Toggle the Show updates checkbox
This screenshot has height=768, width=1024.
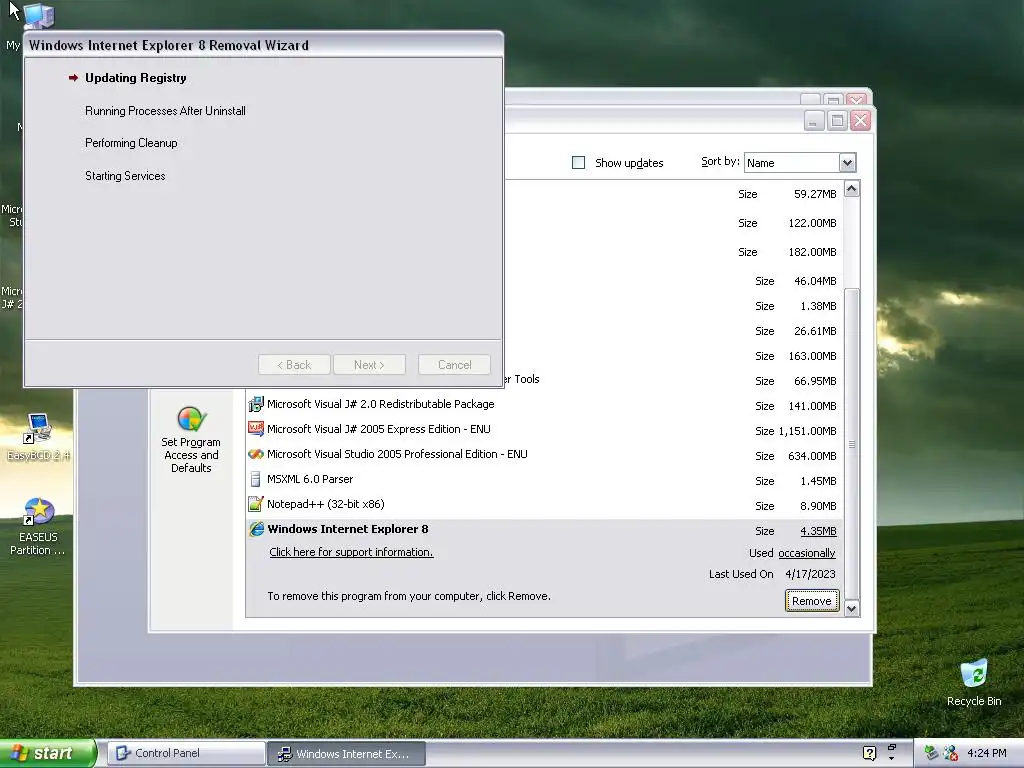[578, 163]
